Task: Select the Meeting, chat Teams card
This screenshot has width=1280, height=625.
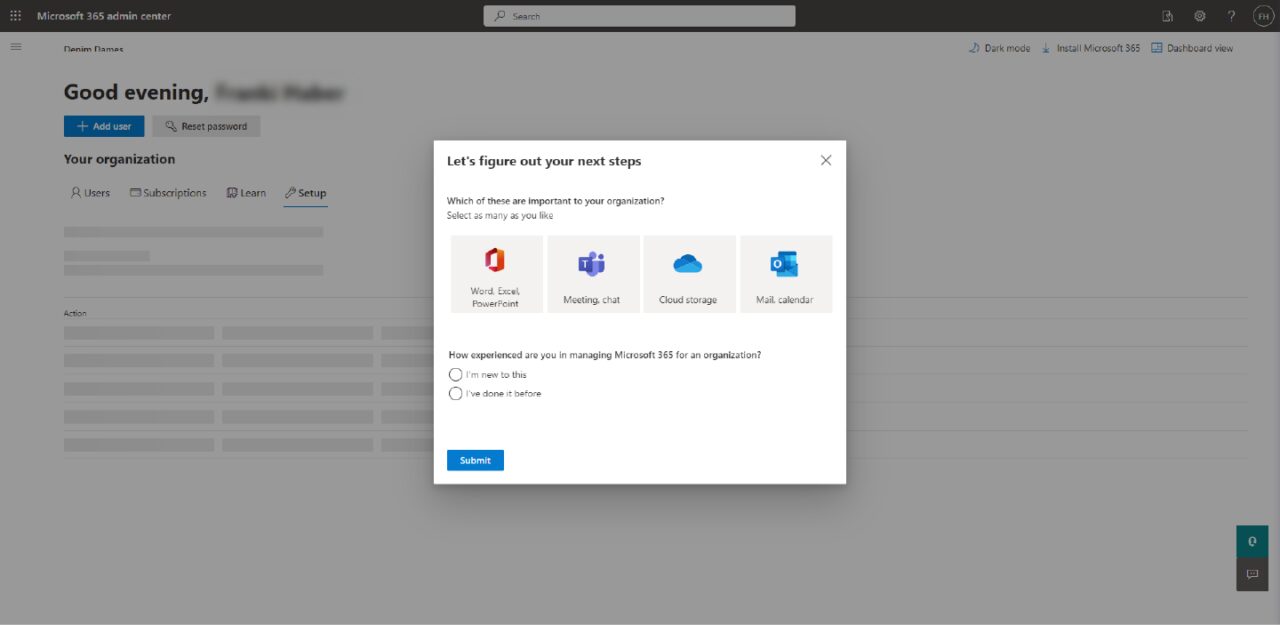Action: tap(593, 272)
